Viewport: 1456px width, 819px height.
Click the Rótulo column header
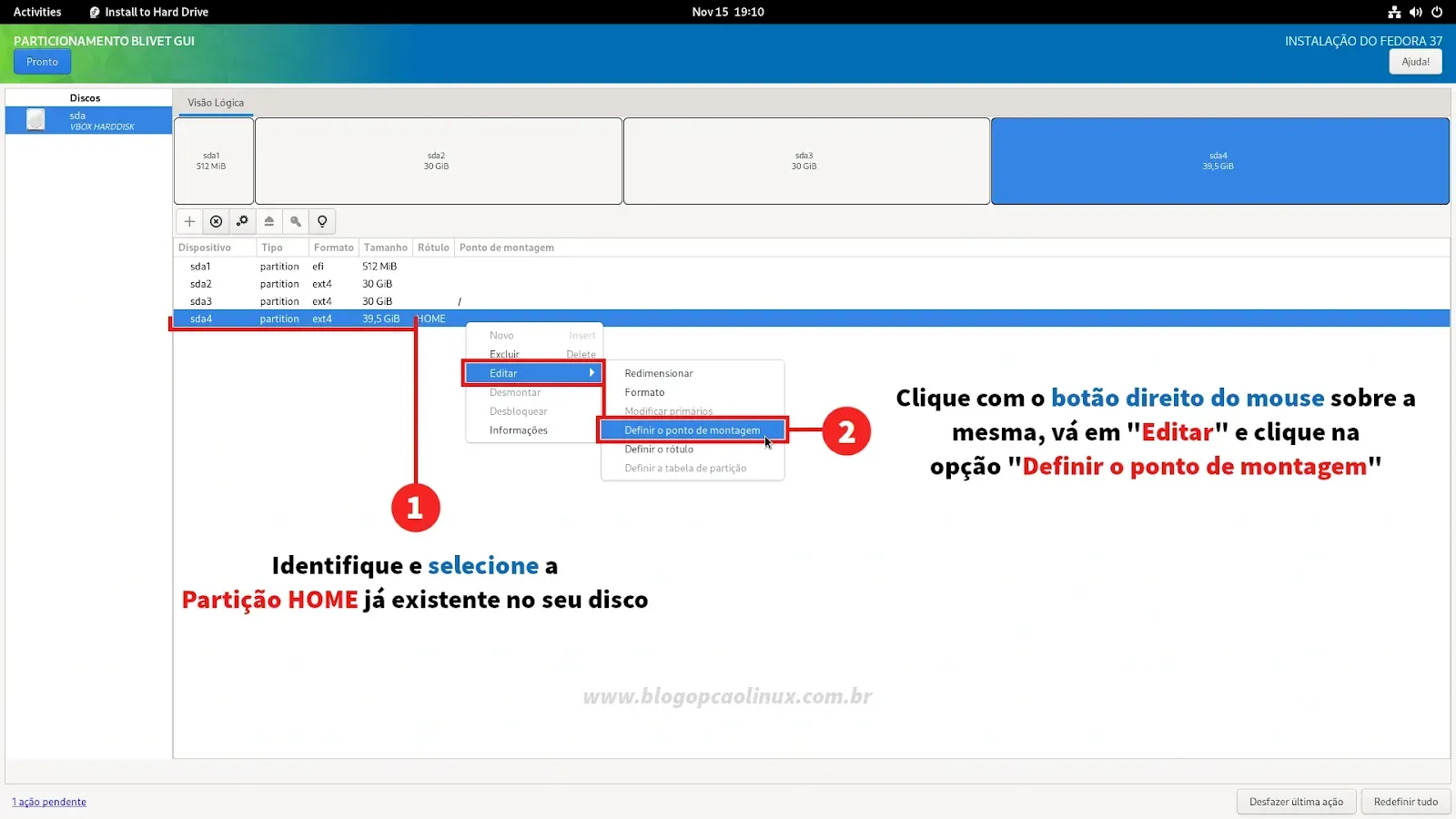pyautogui.click(x=433, y=248)
